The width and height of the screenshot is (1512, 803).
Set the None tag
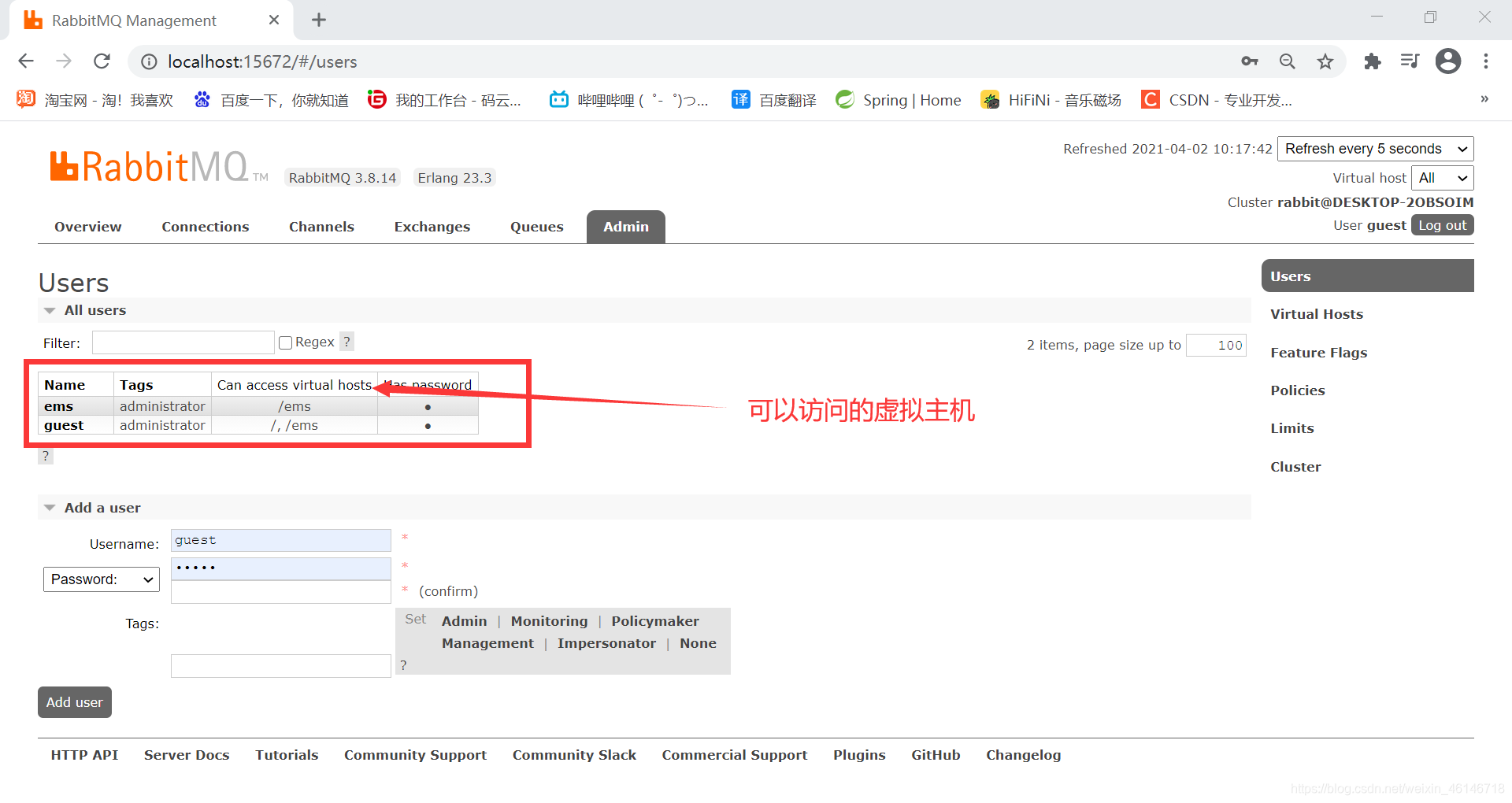(x=699, y=643)
